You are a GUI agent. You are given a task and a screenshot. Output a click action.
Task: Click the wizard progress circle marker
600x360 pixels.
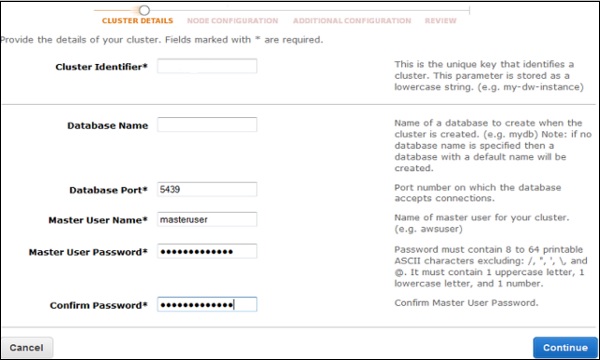[x=144, y=10]
